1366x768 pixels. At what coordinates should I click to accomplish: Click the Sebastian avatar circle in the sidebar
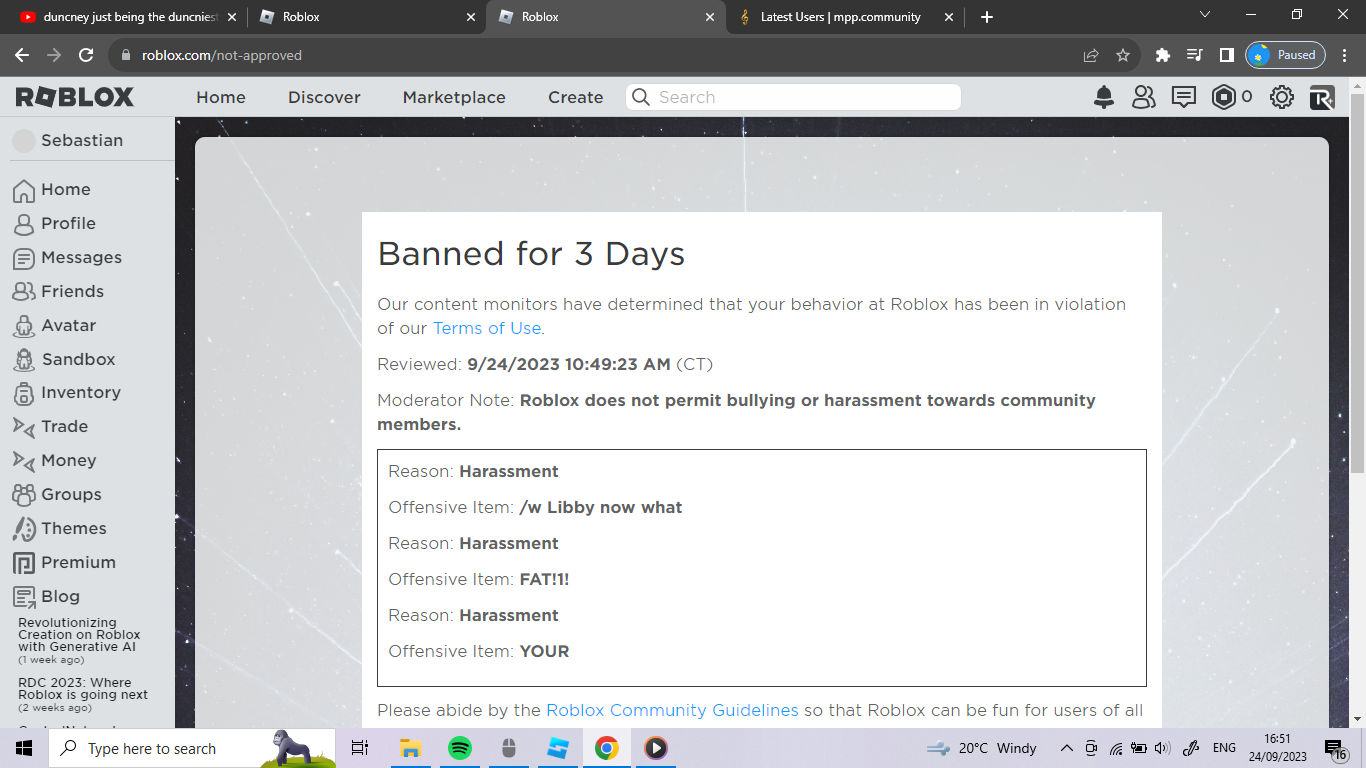click(23, 141)
